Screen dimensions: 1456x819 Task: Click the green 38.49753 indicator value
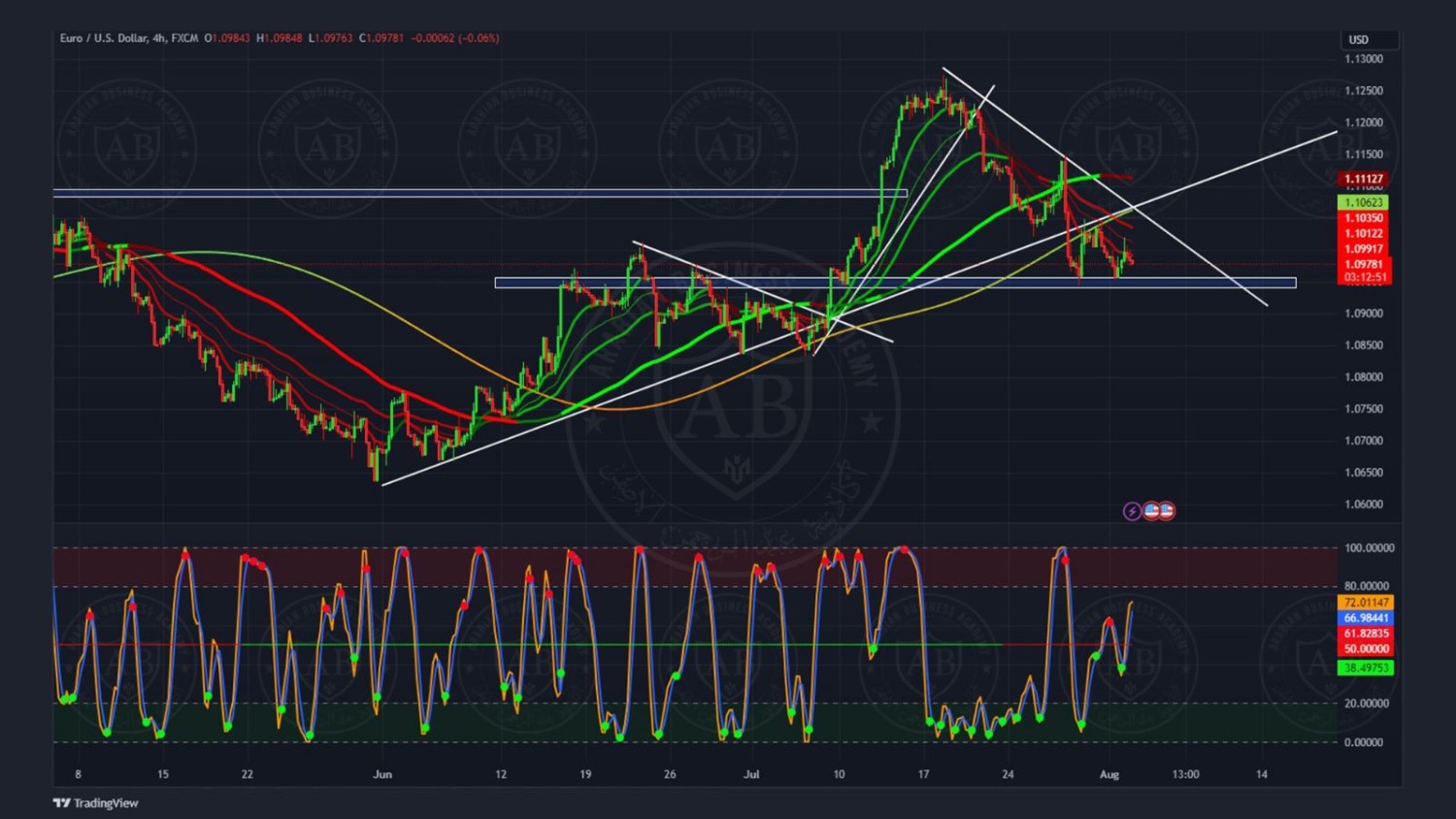(1367, 669)
